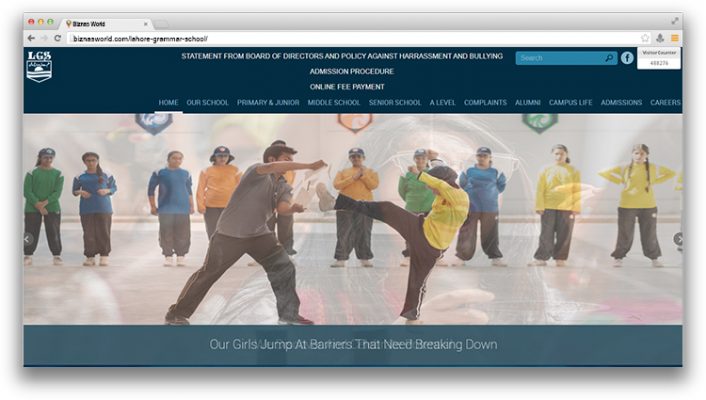Go to previous slide with left arrow
Image resolution: width=706 pixels, height=400 pixels.
click(x=28, y=240)
